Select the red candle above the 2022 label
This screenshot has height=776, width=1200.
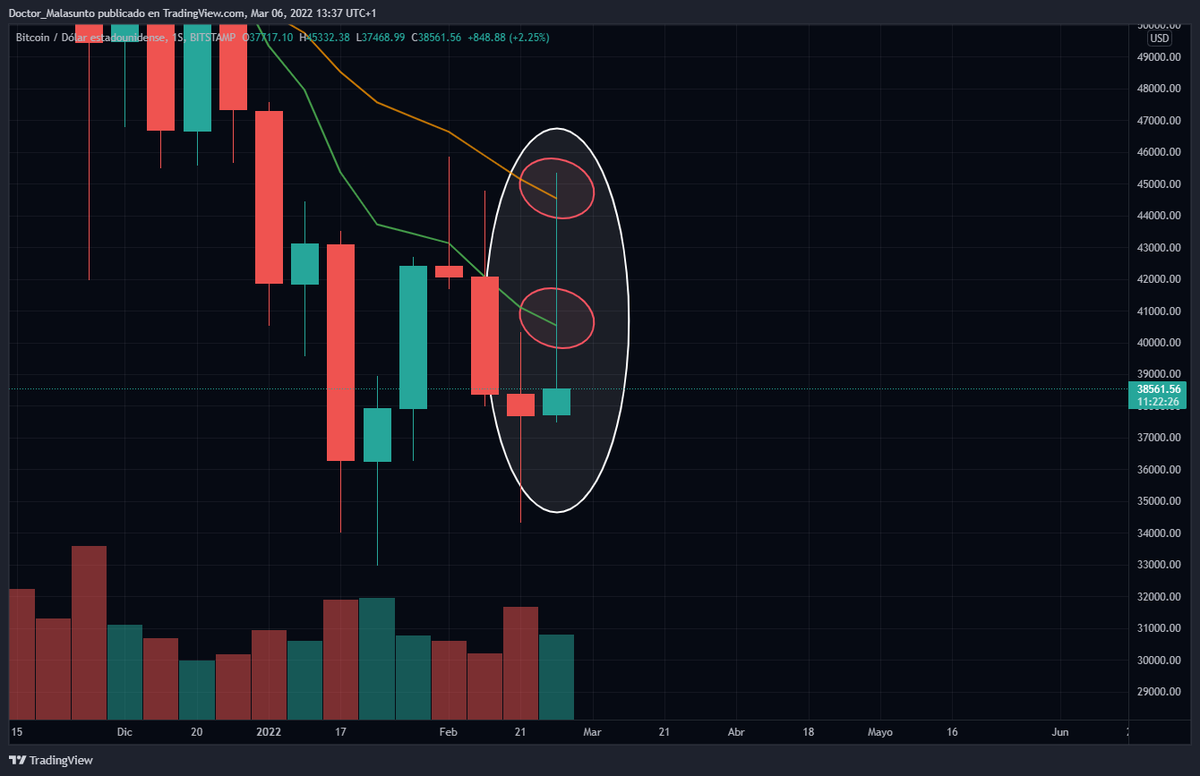[269, 197]
